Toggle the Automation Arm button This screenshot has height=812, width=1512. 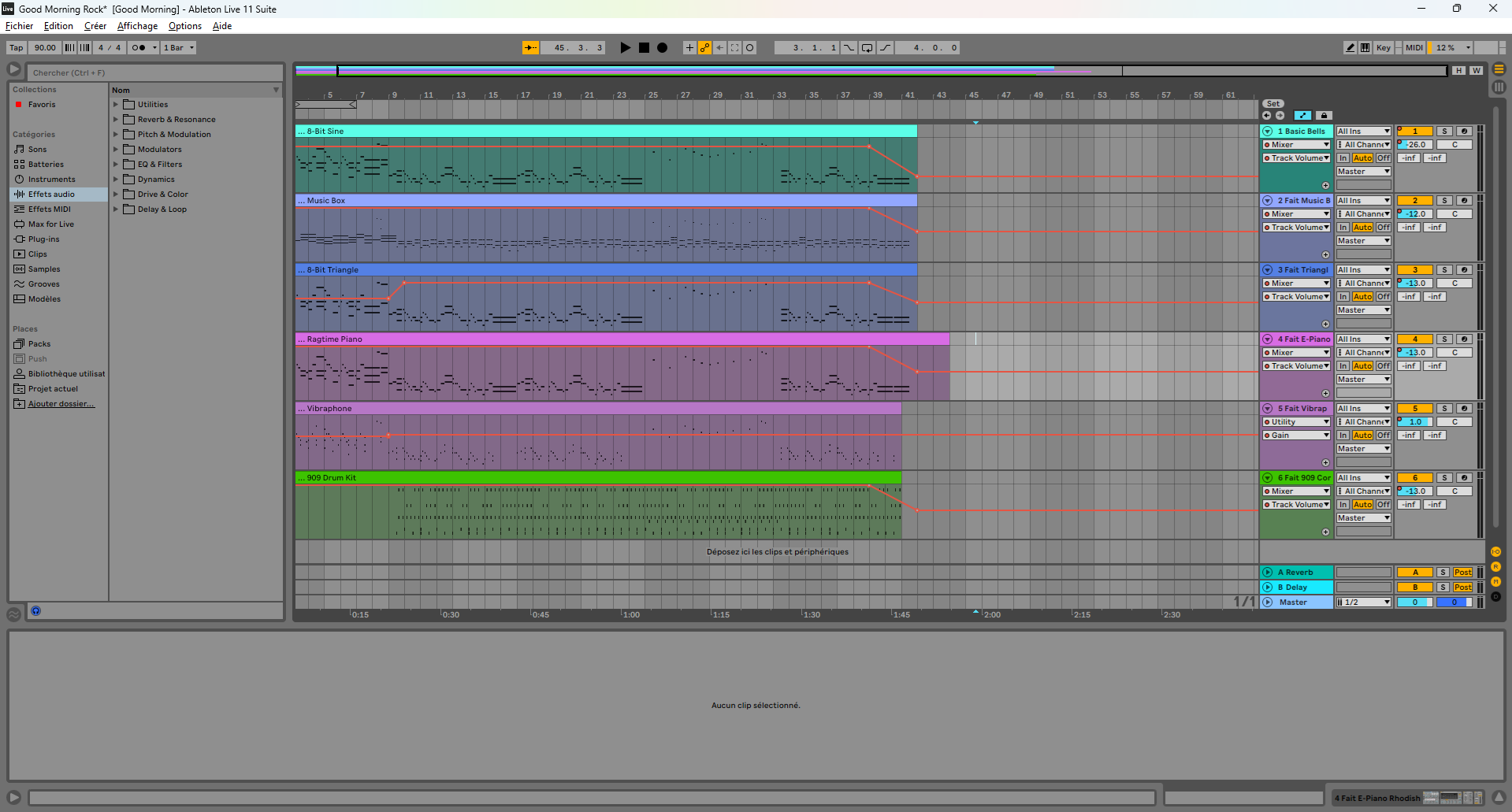(704, 48)
